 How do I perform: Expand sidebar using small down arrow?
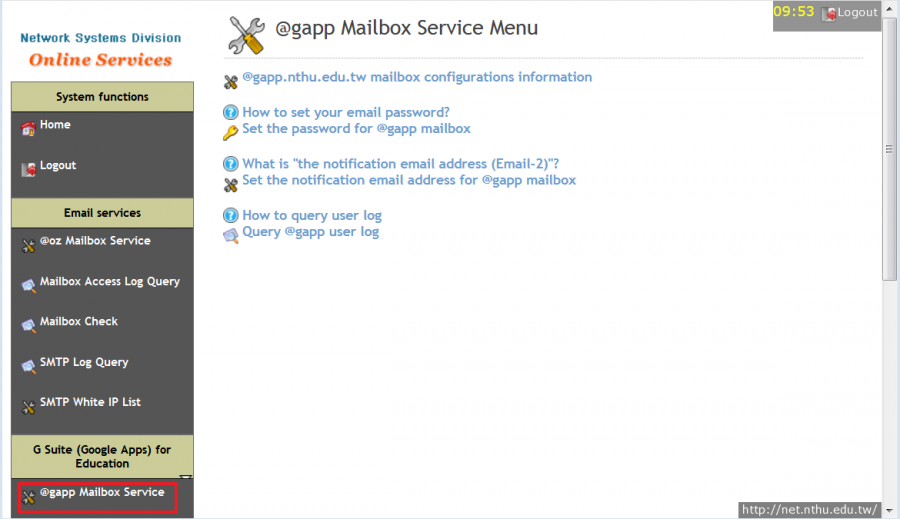185,478
